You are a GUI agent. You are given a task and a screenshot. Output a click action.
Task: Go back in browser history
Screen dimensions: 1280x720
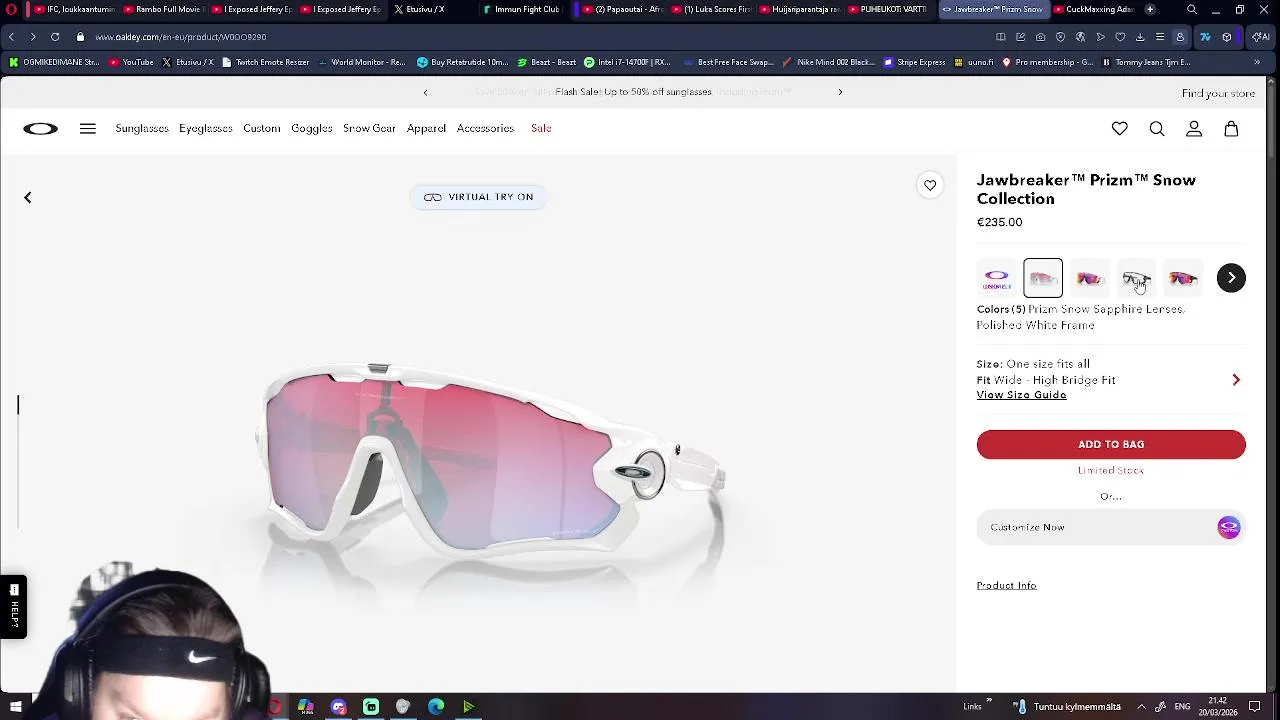[x=11, y=37]
